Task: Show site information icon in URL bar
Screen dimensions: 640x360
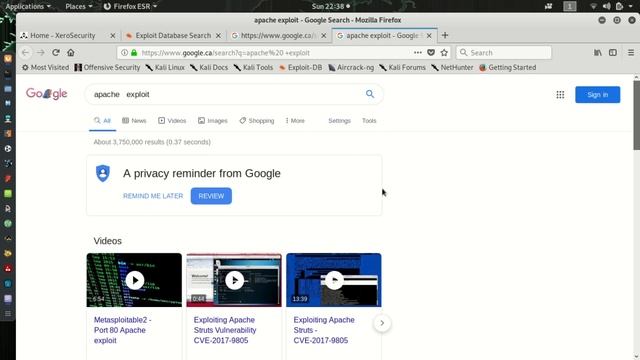Action: pos(124,52)
